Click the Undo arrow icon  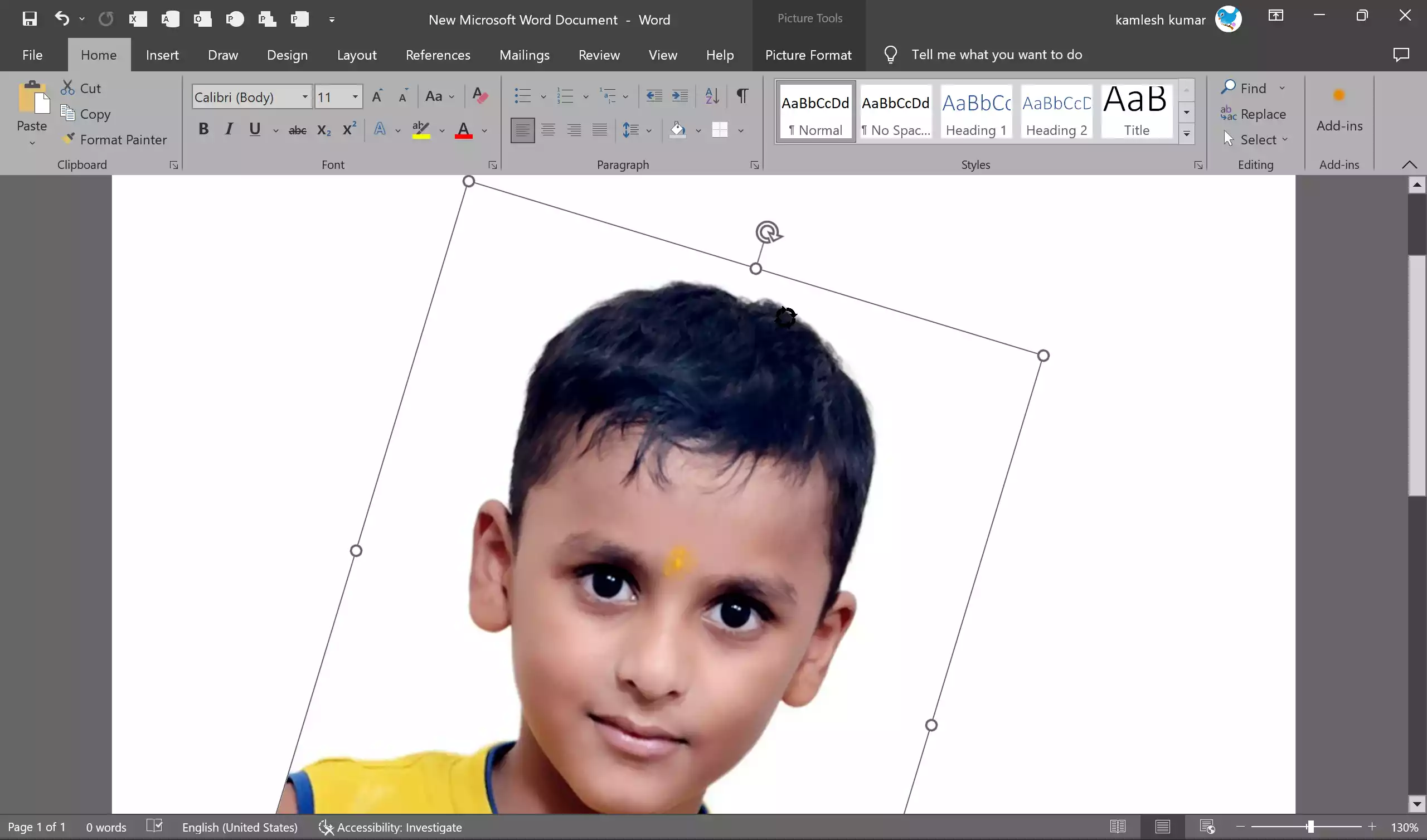tap(62, 20)
